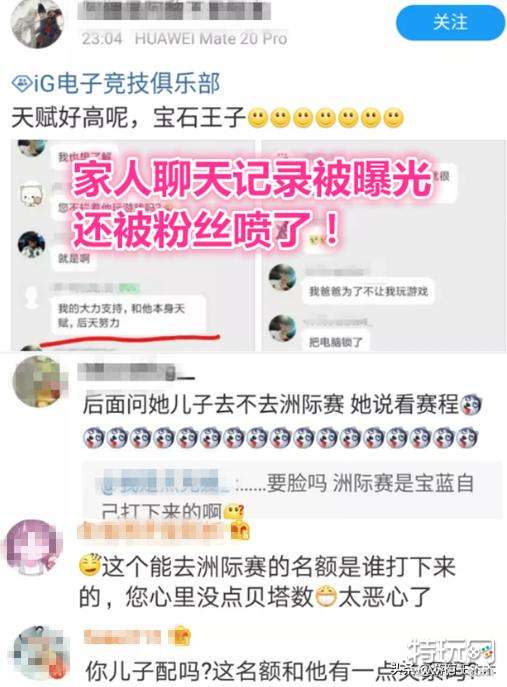Tap the first commenter's blurred username

click(x=136, y=372)
